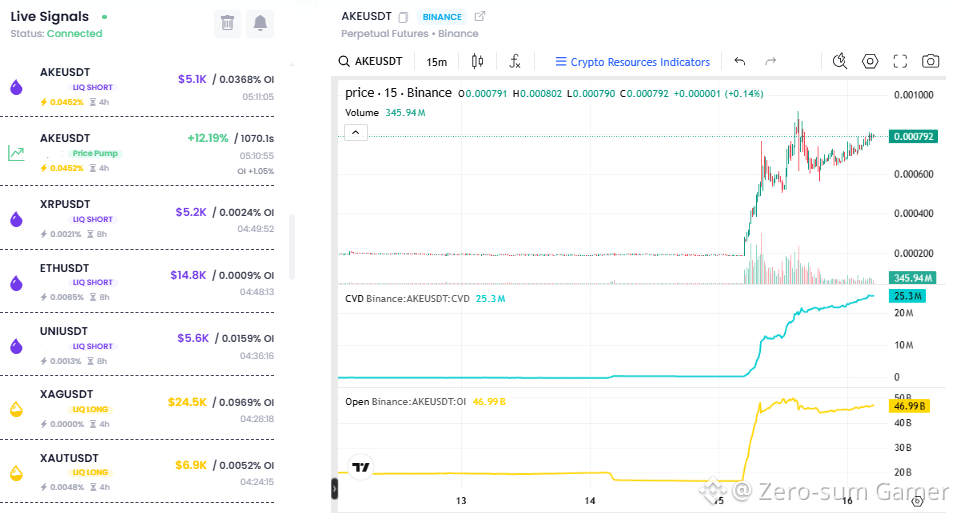
Task: Click the TradingView logo on chart
Action: pos(361,467)
